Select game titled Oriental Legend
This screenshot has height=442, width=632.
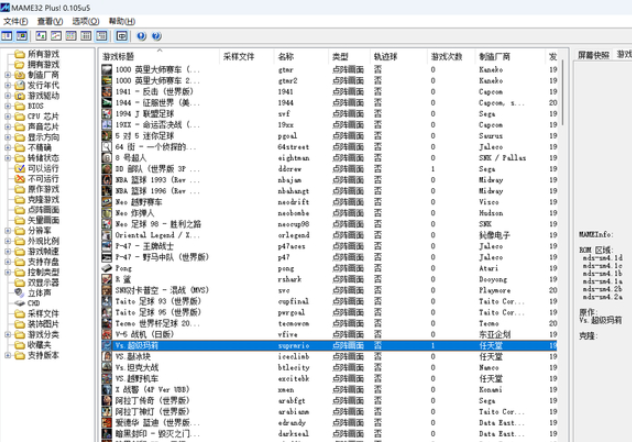point(157,235)
